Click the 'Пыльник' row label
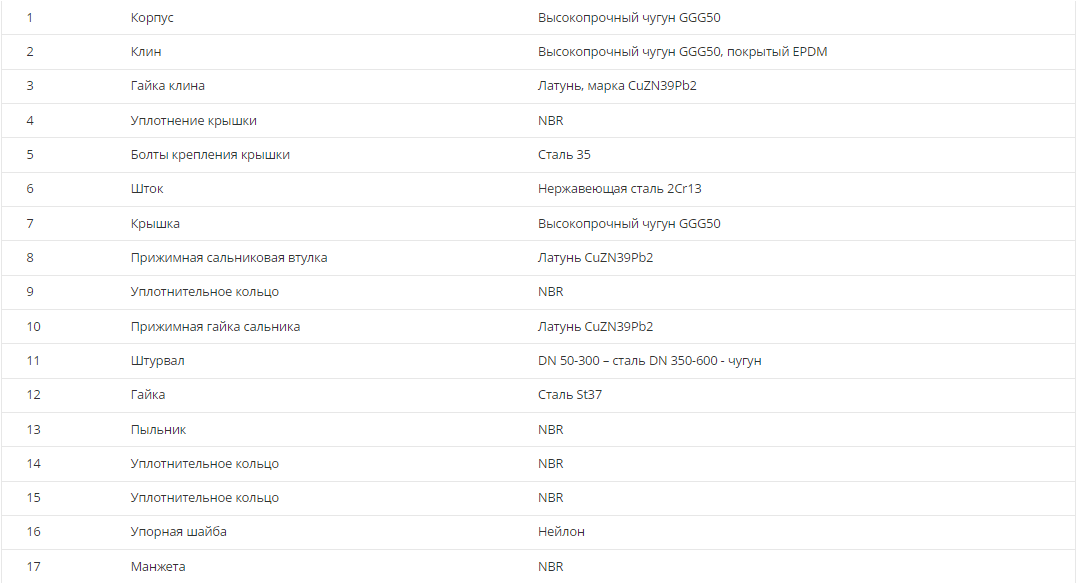 158,430
